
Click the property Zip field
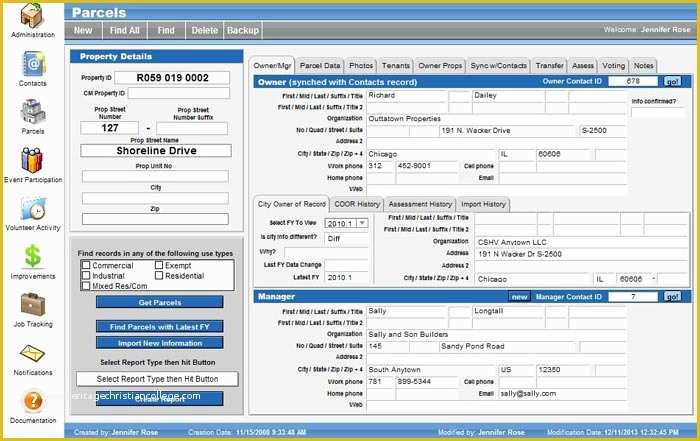coord(155,219)
